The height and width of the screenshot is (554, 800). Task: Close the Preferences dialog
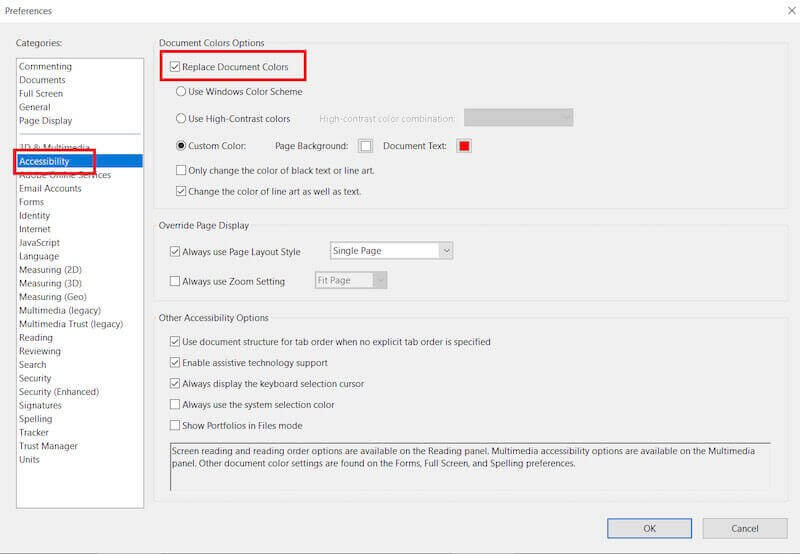point(791,10)
